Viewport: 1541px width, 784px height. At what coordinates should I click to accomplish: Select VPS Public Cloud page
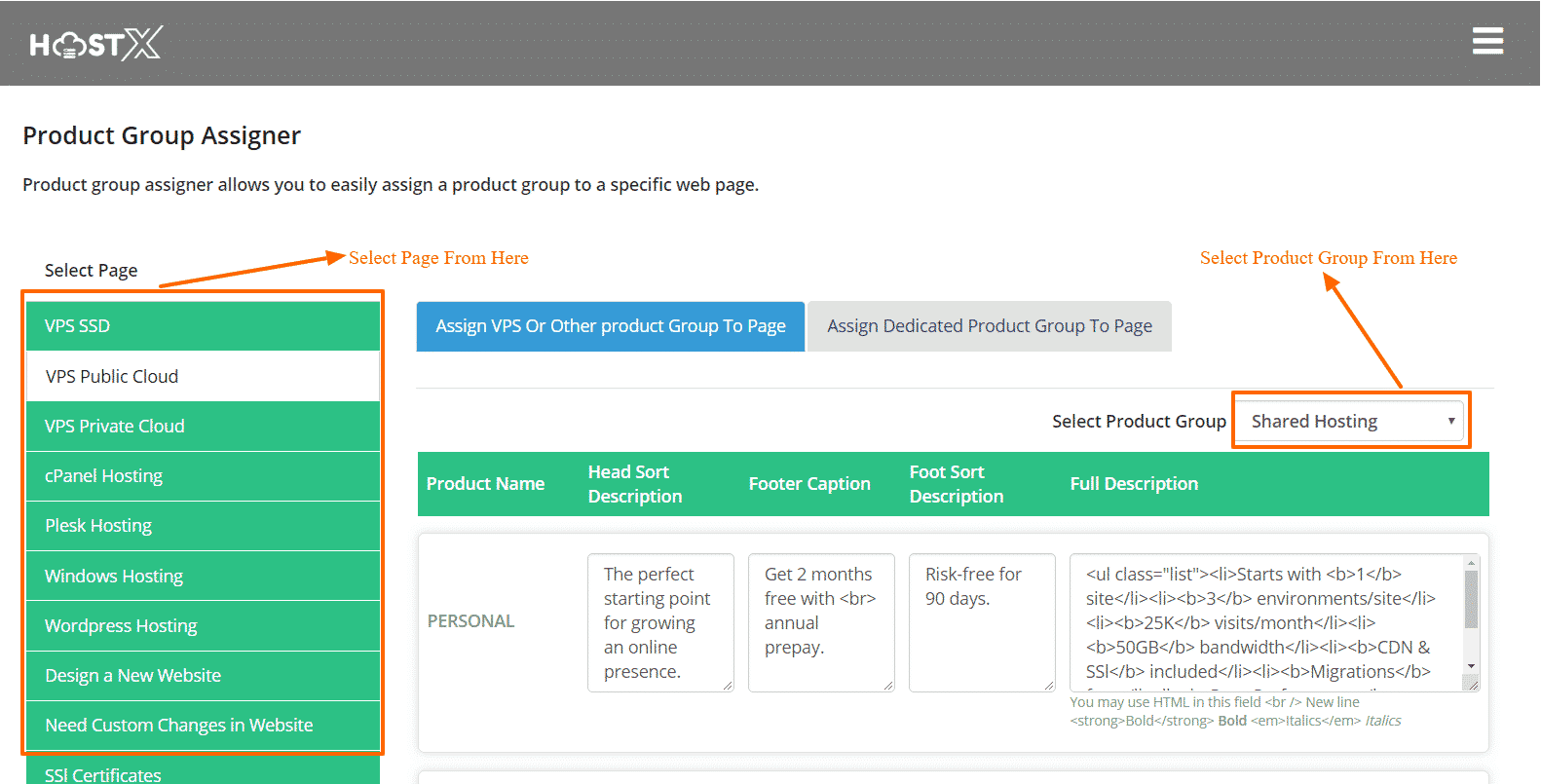(203, 376)
